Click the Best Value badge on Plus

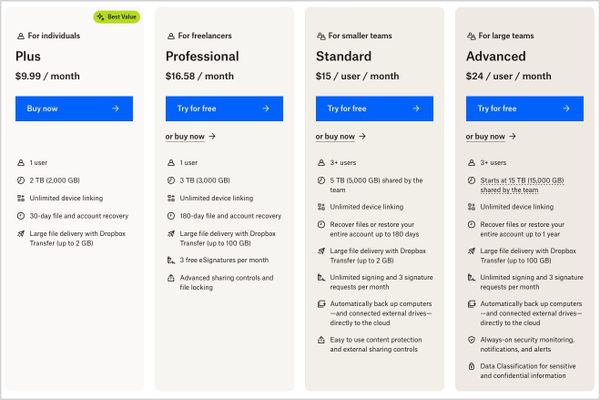[117, 17]
